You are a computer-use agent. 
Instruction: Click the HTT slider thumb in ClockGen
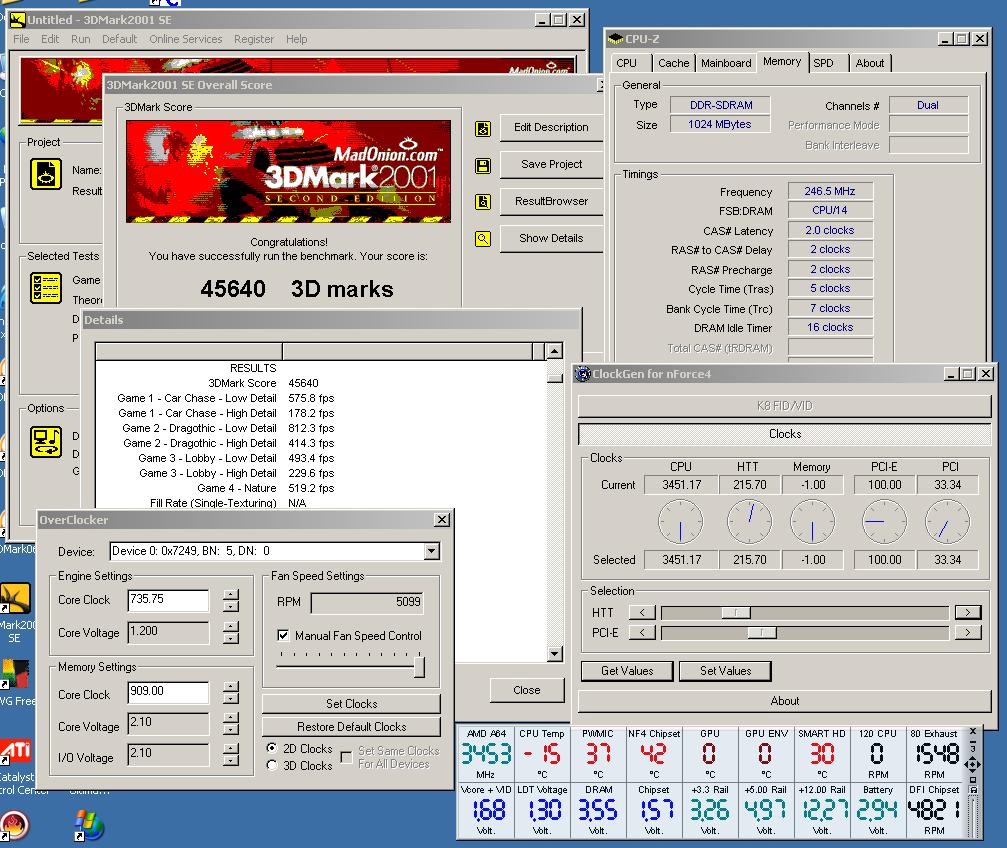point(736,613)
